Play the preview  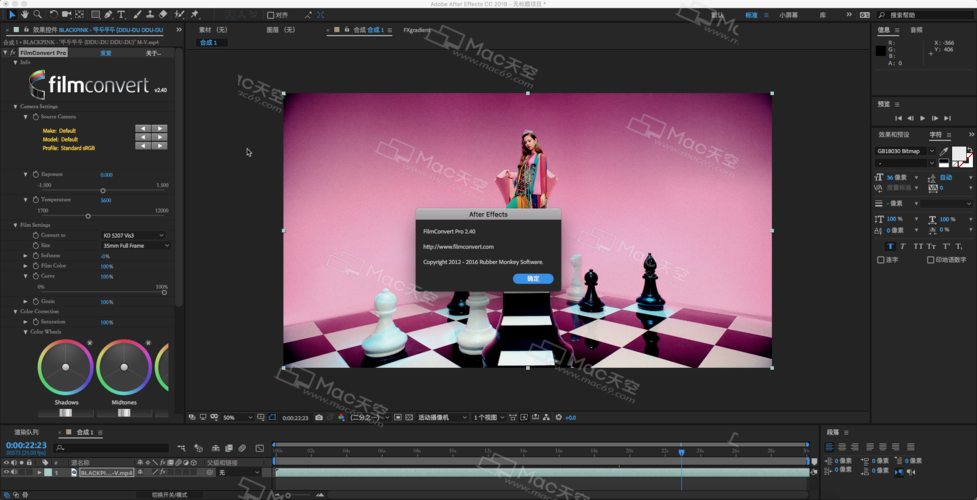[x=923, y=118]
